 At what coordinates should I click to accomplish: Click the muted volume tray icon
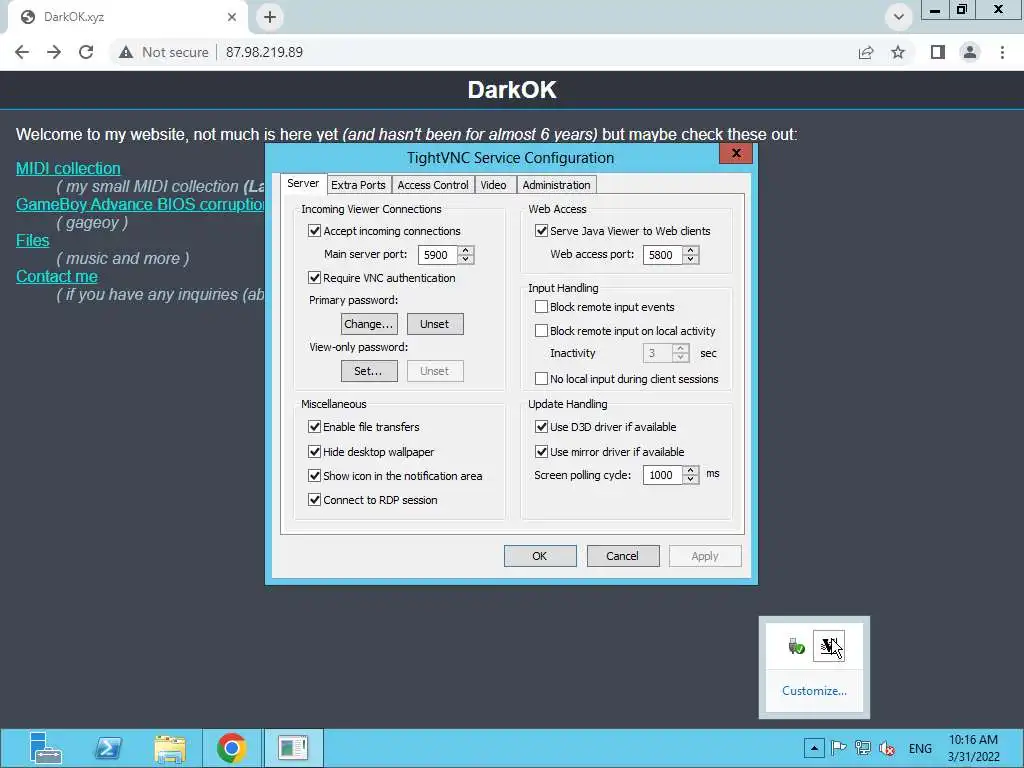[x=887, y=748]
